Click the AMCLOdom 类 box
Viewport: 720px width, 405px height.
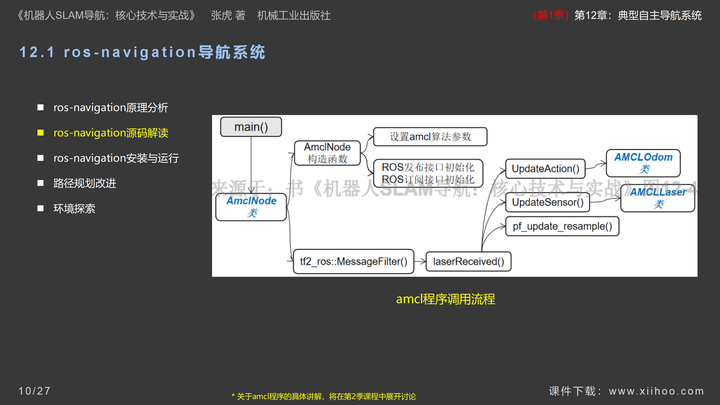coord(643,163)
